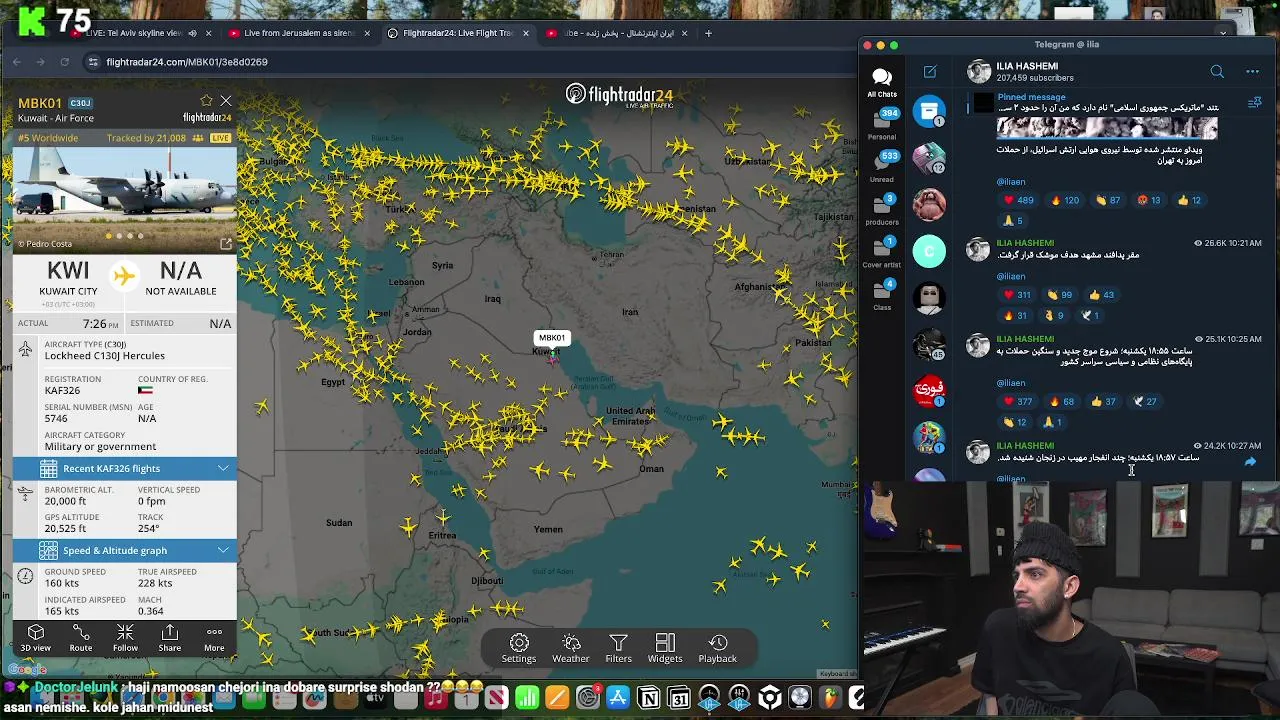Add MBK01 to favorites with the star icon
The image size is (1280, 720).
(x=206, y=101)
